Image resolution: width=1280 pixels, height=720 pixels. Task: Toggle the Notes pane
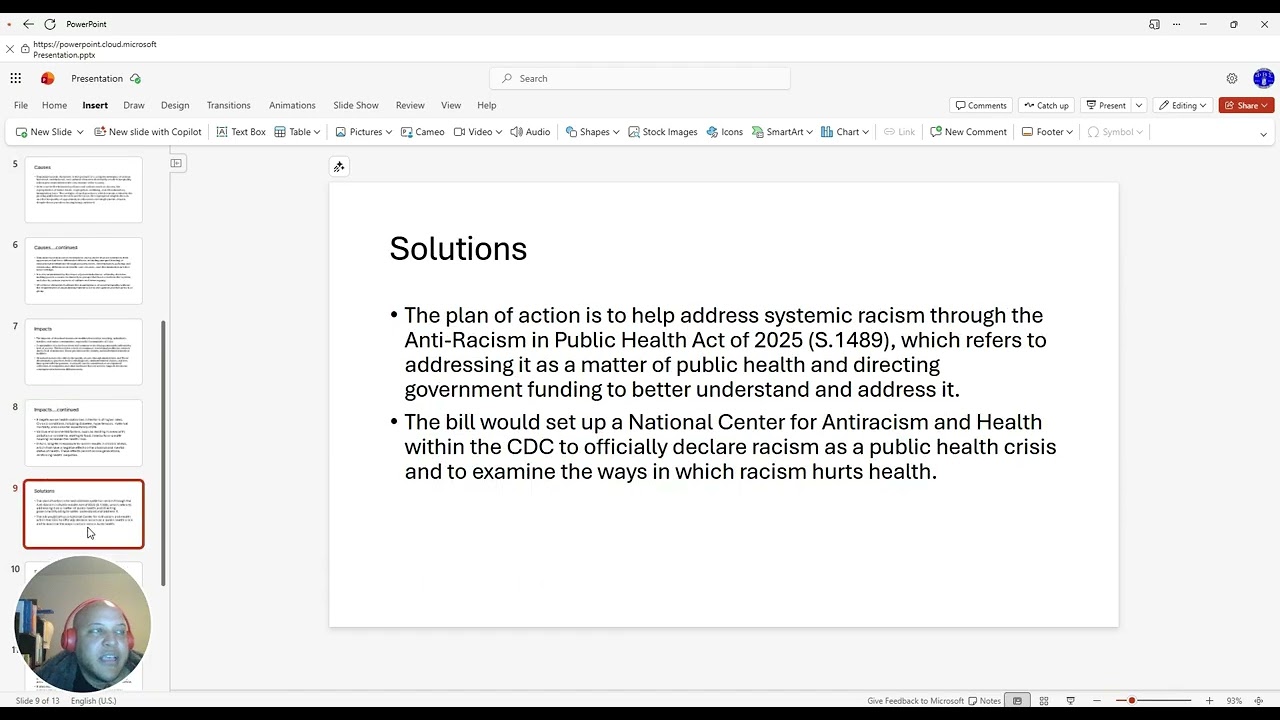[x=984, y=701]
